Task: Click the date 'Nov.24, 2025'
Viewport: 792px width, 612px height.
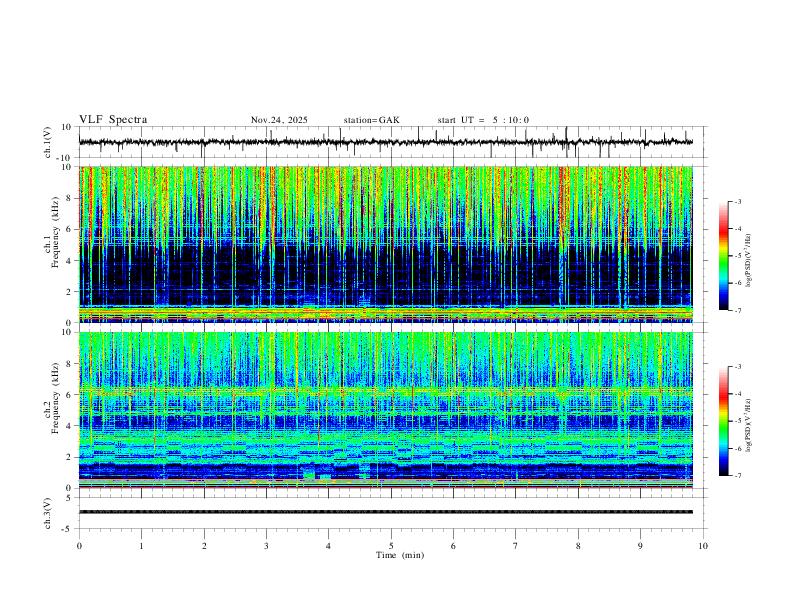Action: pos(279,120)
